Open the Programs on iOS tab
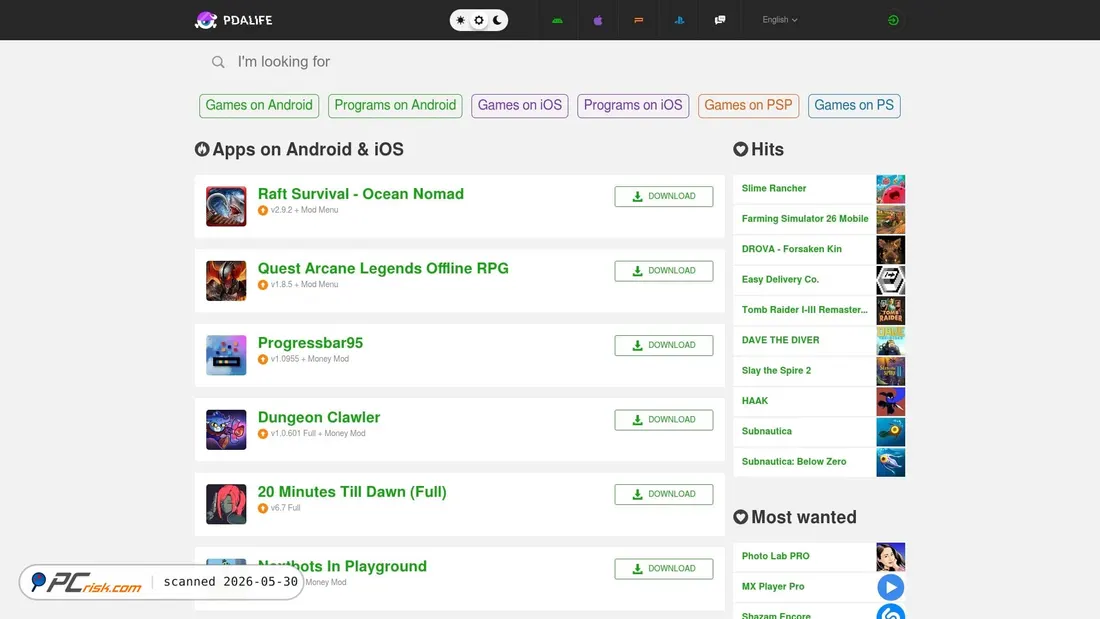 pyautogui.click(x=633, y=105)
